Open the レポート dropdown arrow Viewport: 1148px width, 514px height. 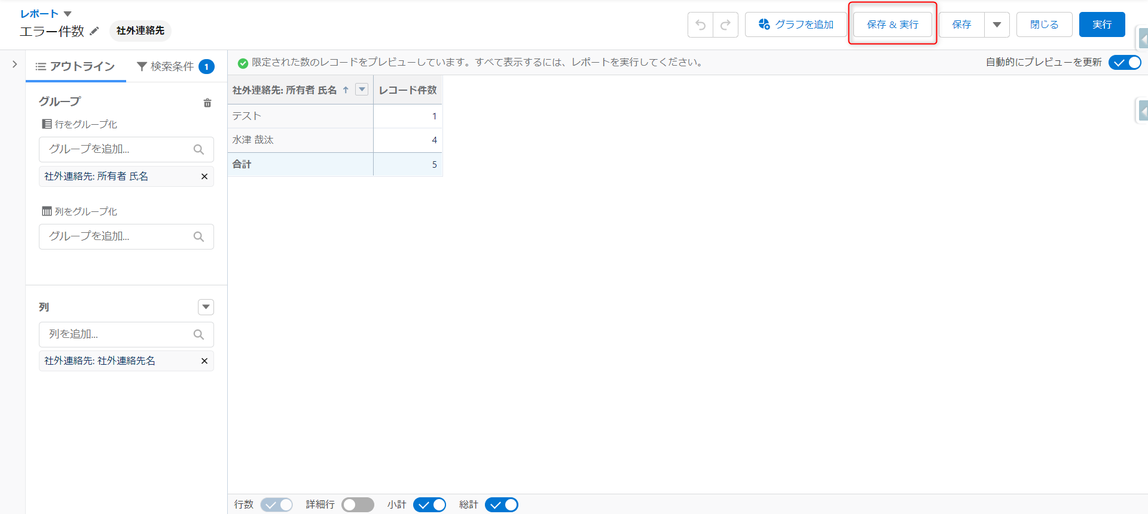pos(68,13)
